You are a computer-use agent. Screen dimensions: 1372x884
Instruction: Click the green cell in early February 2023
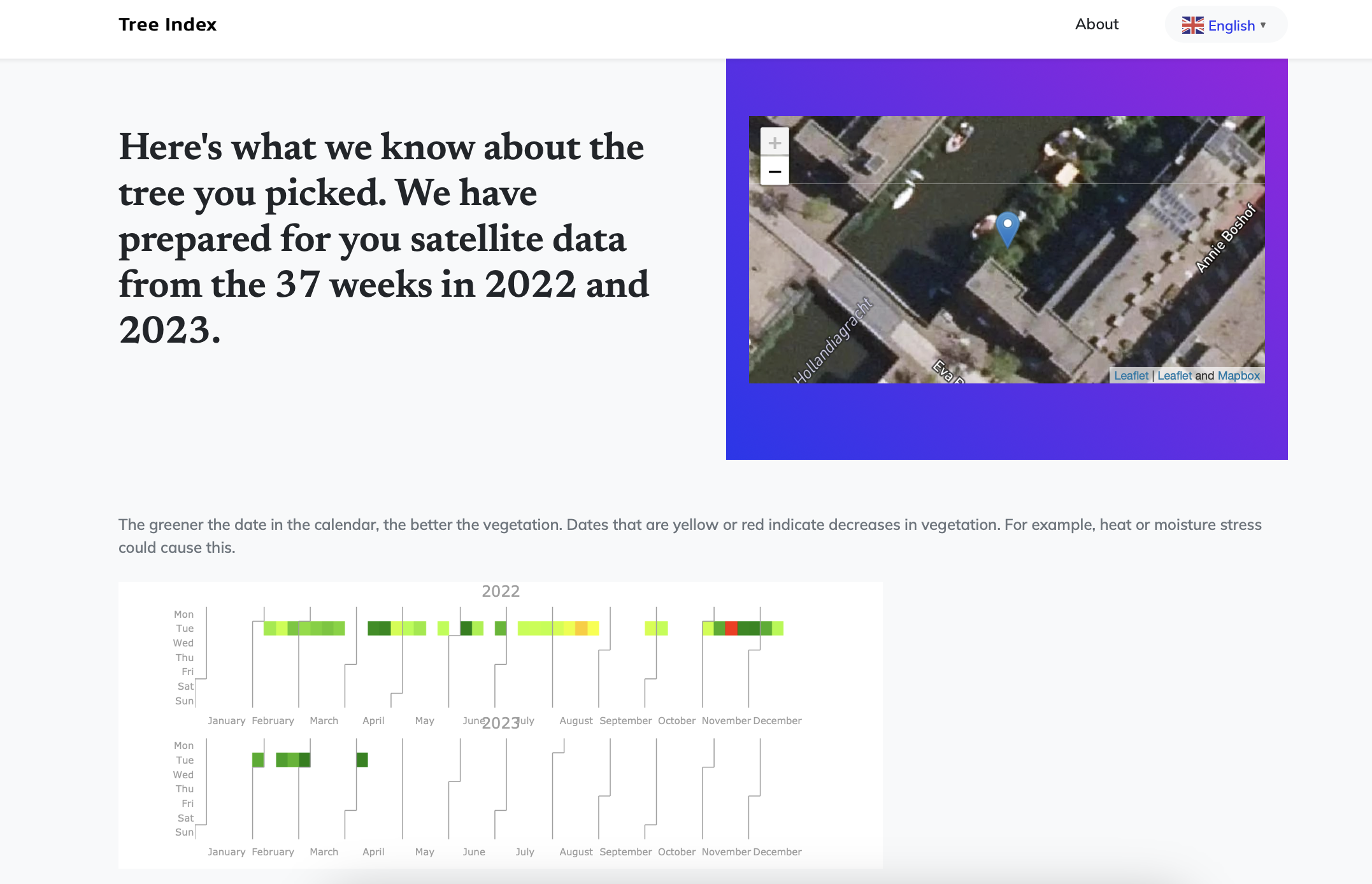(258, 759)
